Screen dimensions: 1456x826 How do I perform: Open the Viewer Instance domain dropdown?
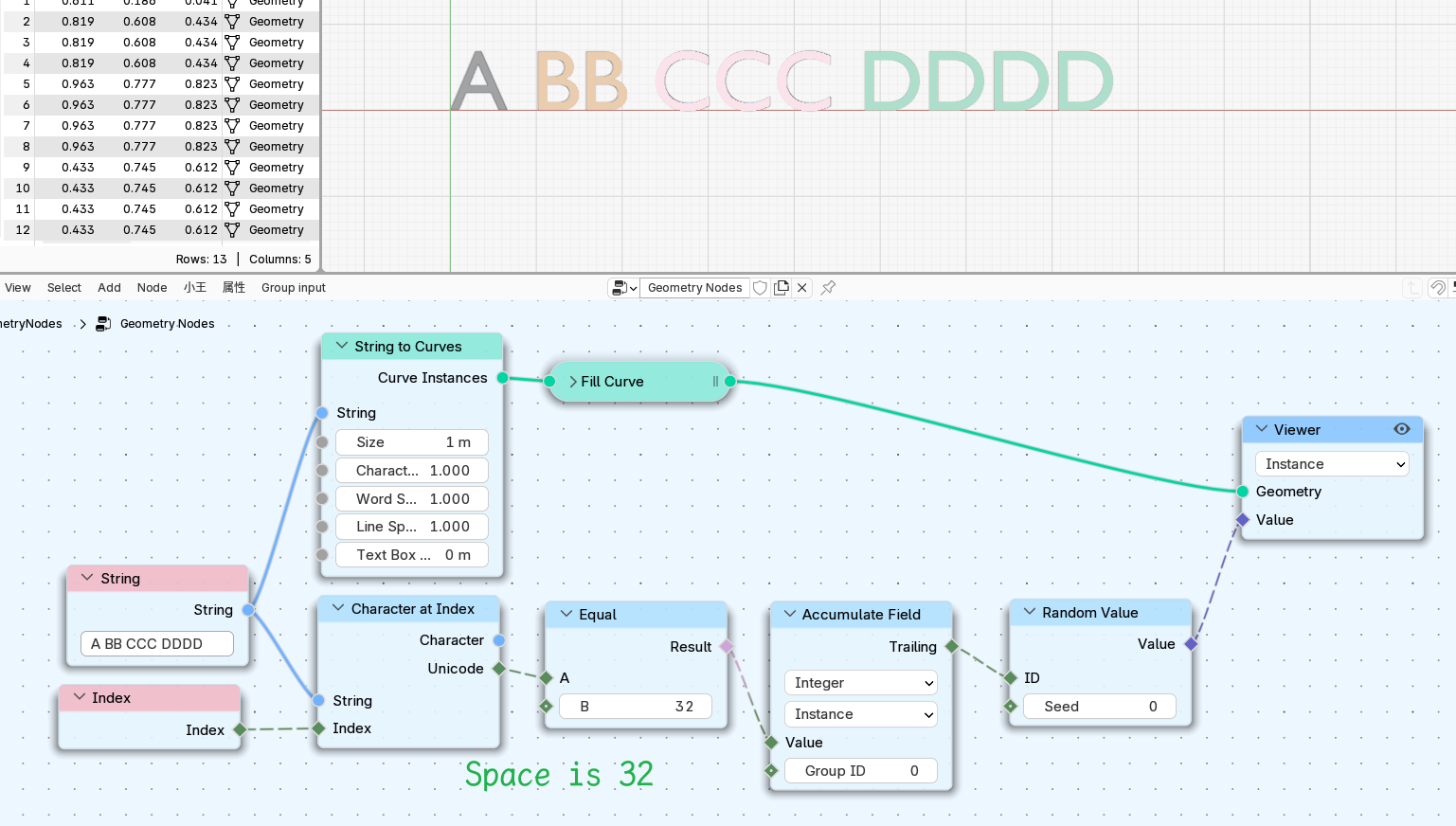[x=1332, y=464]
